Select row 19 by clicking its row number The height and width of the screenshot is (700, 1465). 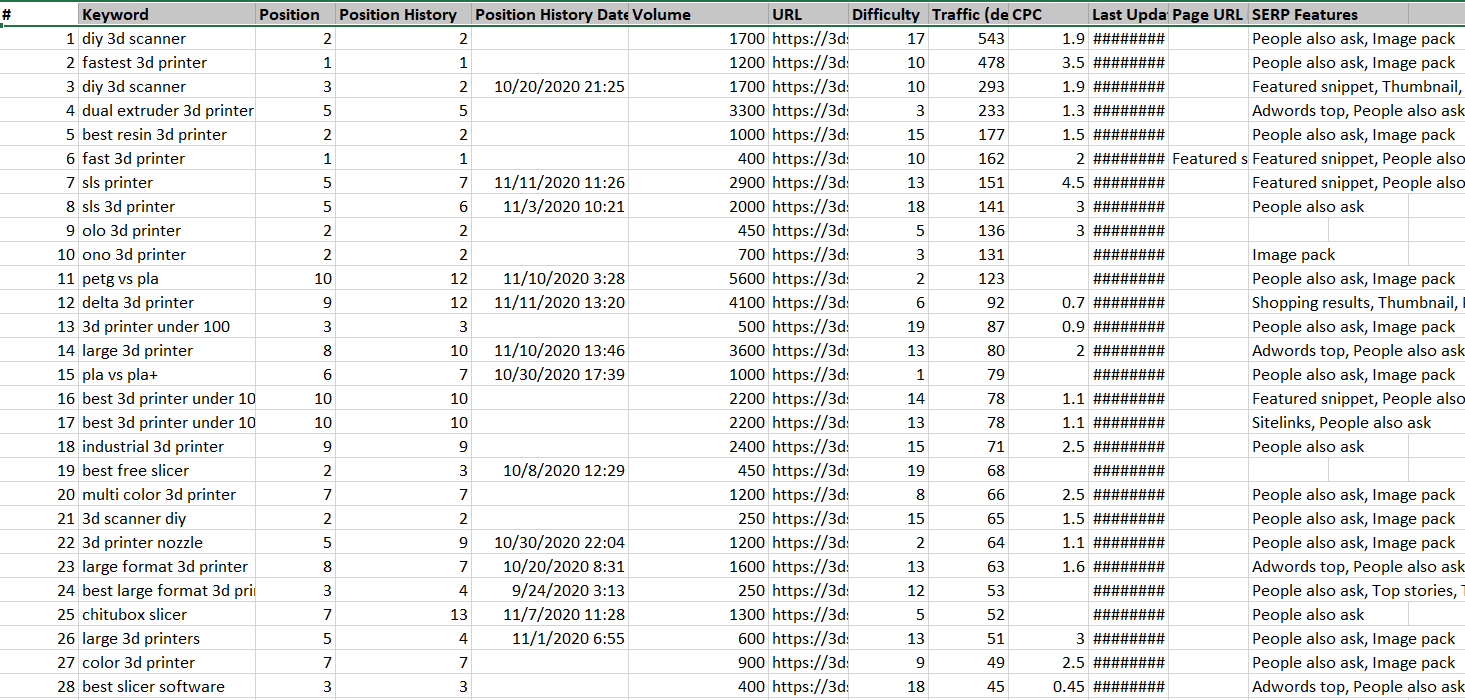pyautogui.click(x=66, y=470)
